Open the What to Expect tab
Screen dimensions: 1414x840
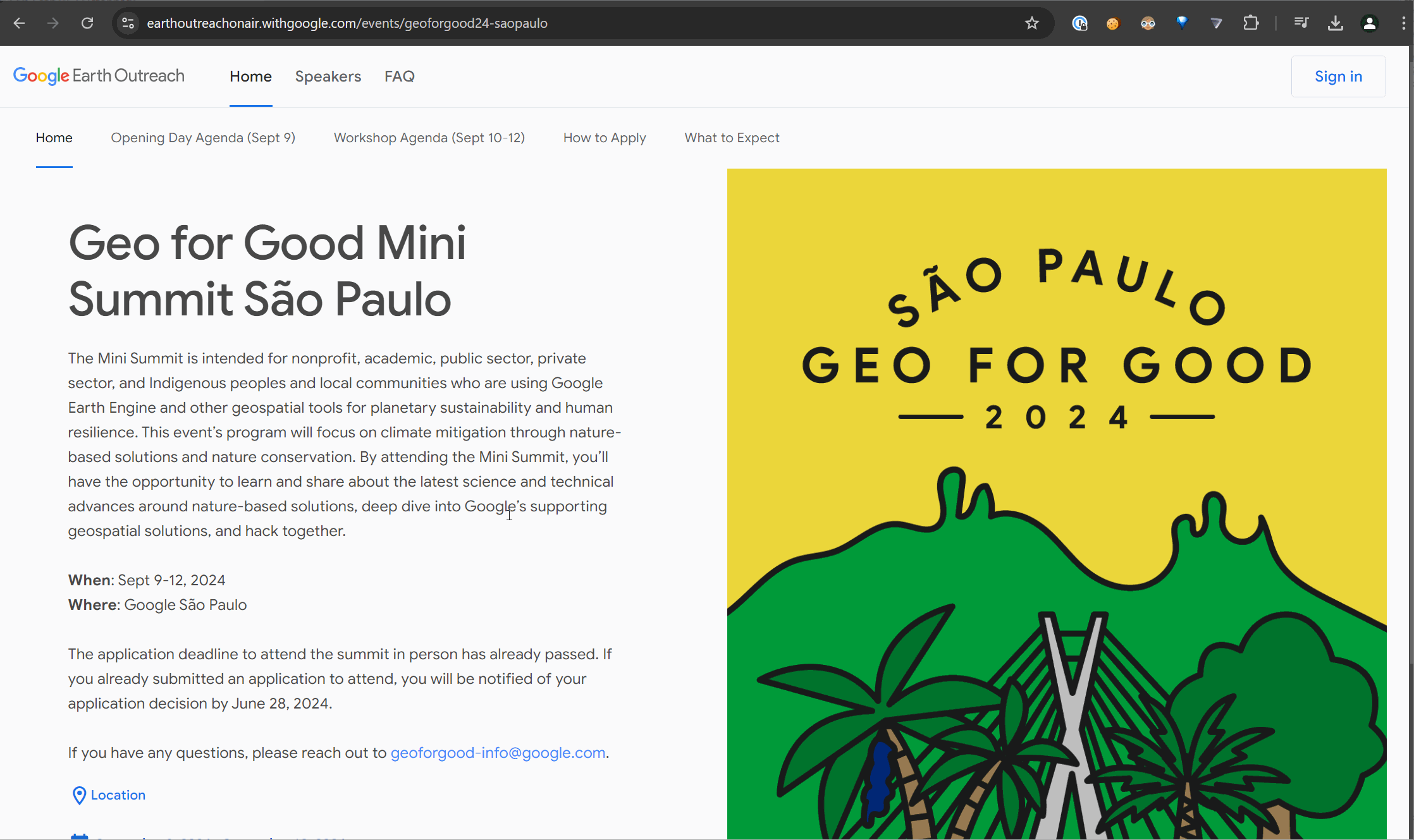coord(732,138)
